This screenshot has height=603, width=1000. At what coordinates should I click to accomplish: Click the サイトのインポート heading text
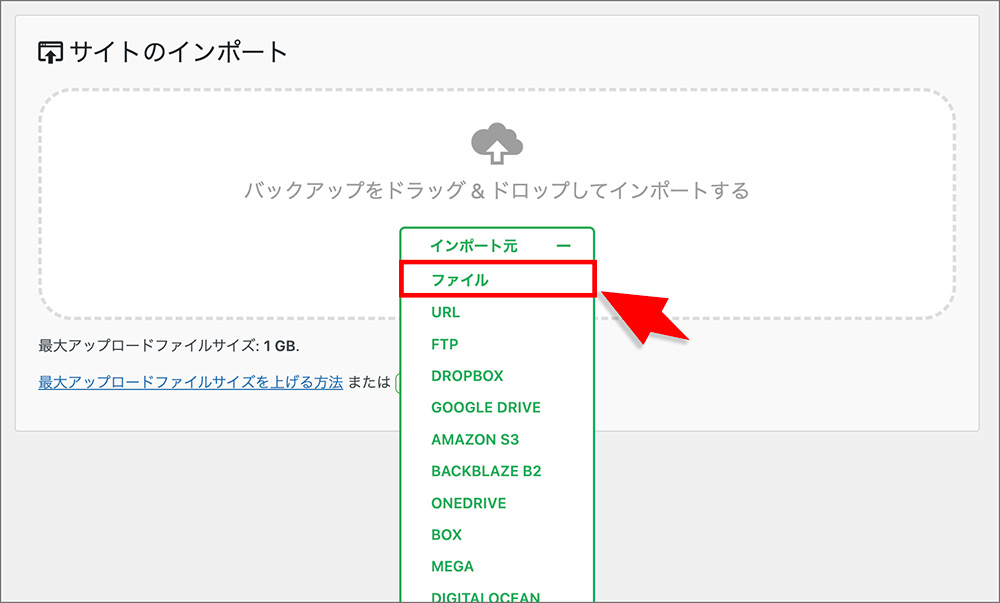click(x=178, y=52)
